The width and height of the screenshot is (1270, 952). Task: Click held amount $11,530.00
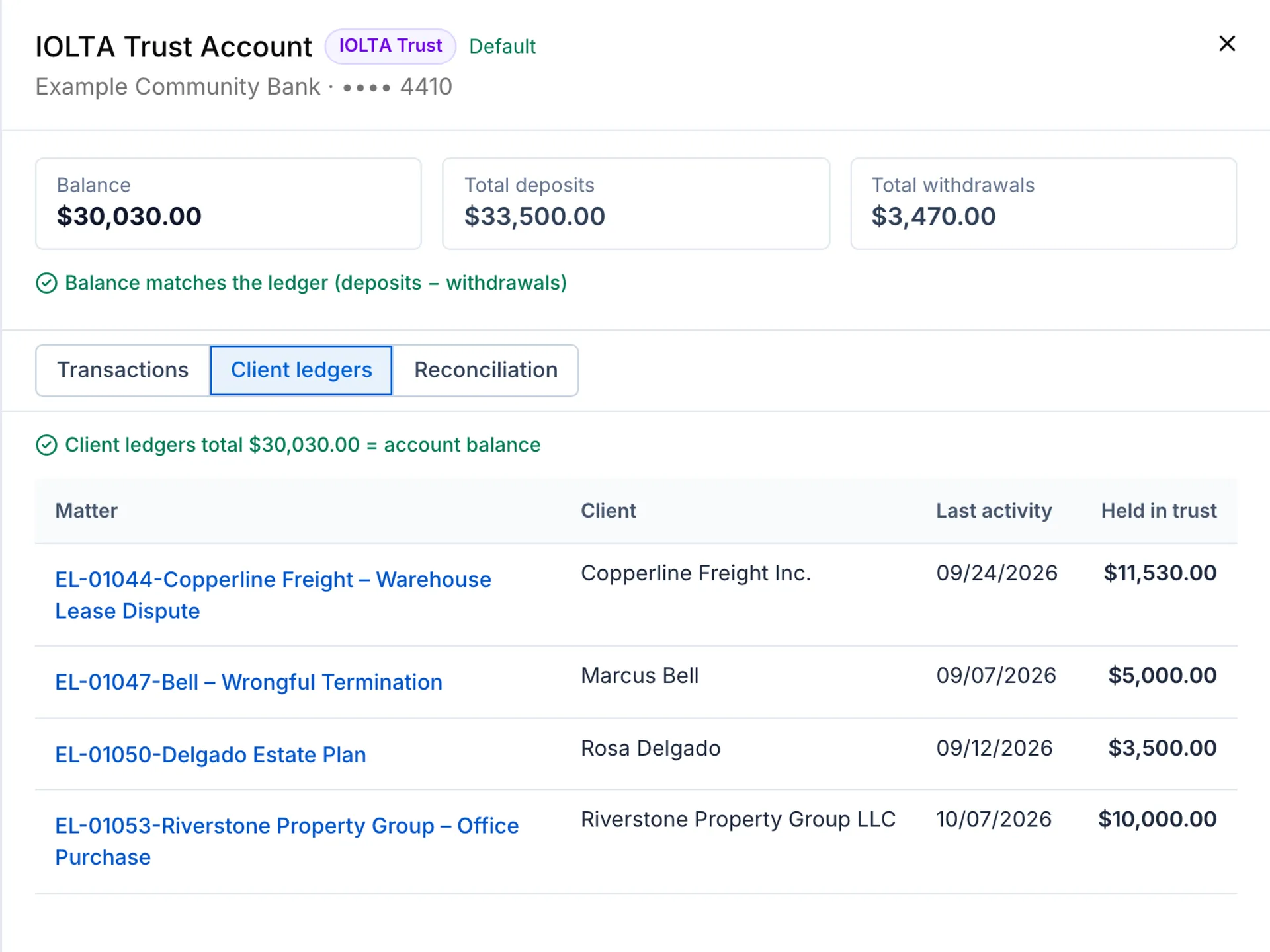(1160, 573)
